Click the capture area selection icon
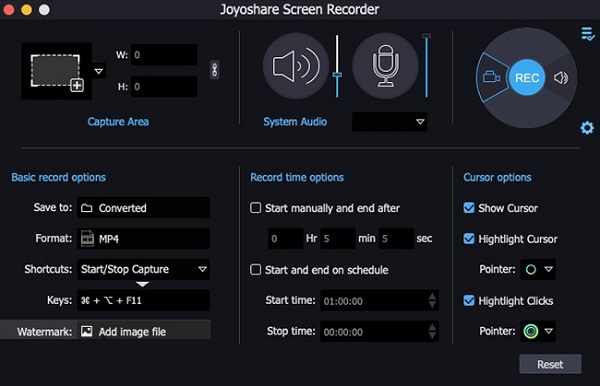The width and height of the screenshot is (600, 386). click(57, 71)
